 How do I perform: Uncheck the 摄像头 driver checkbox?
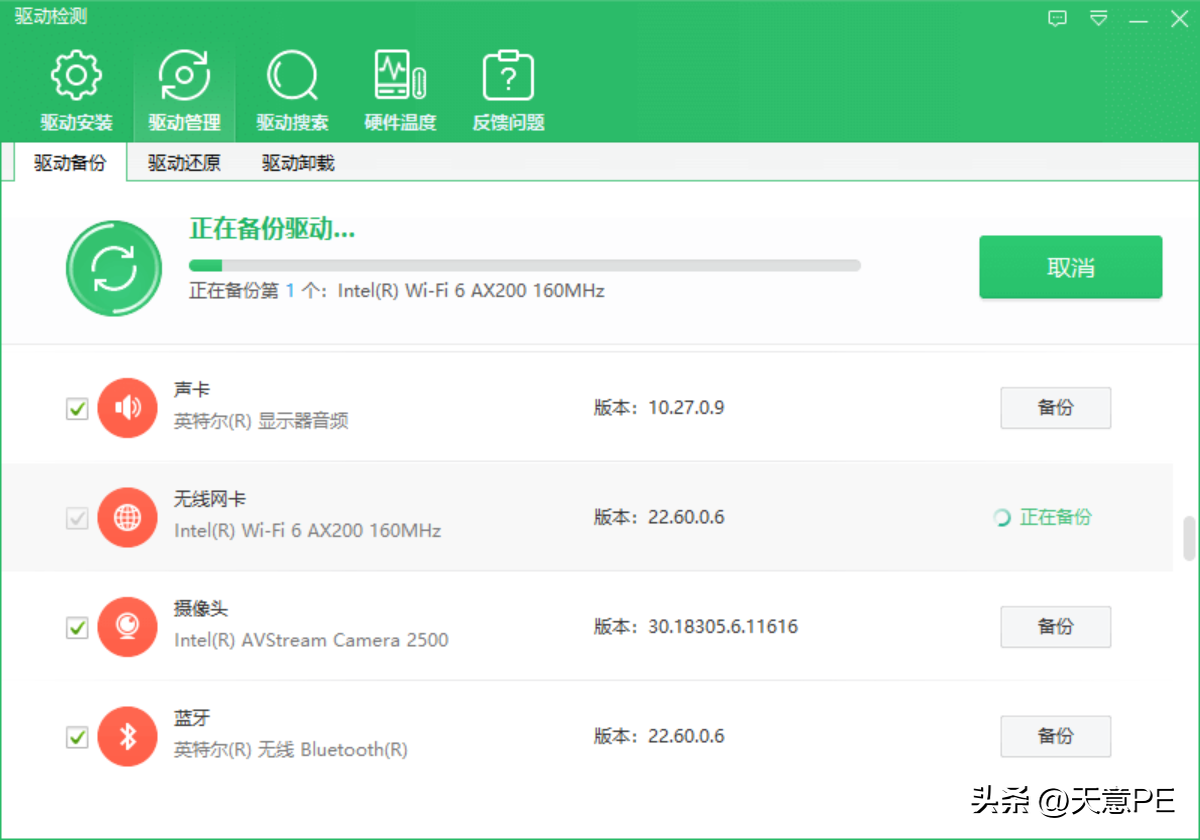pos(77,628)
